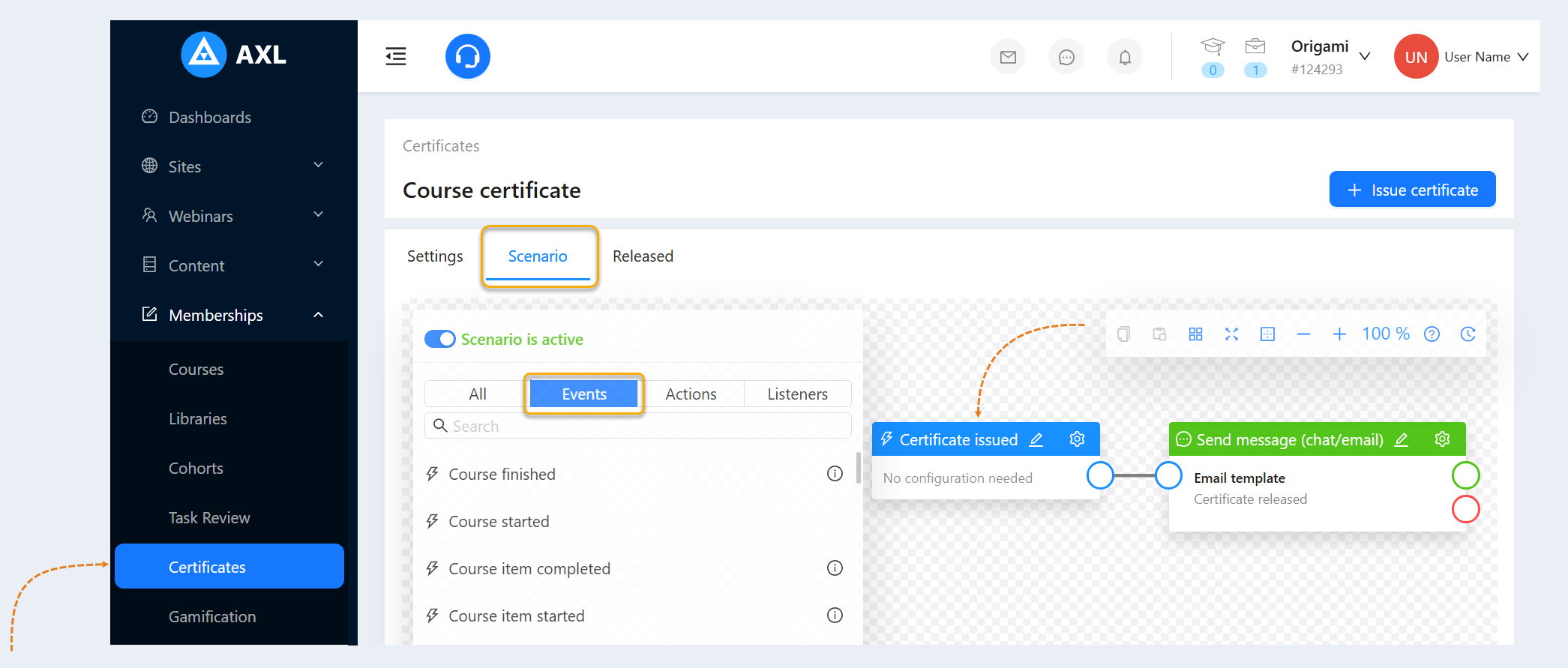Edit the Send message node name
1568x668 pixels.
click(x=1401, y=439)
